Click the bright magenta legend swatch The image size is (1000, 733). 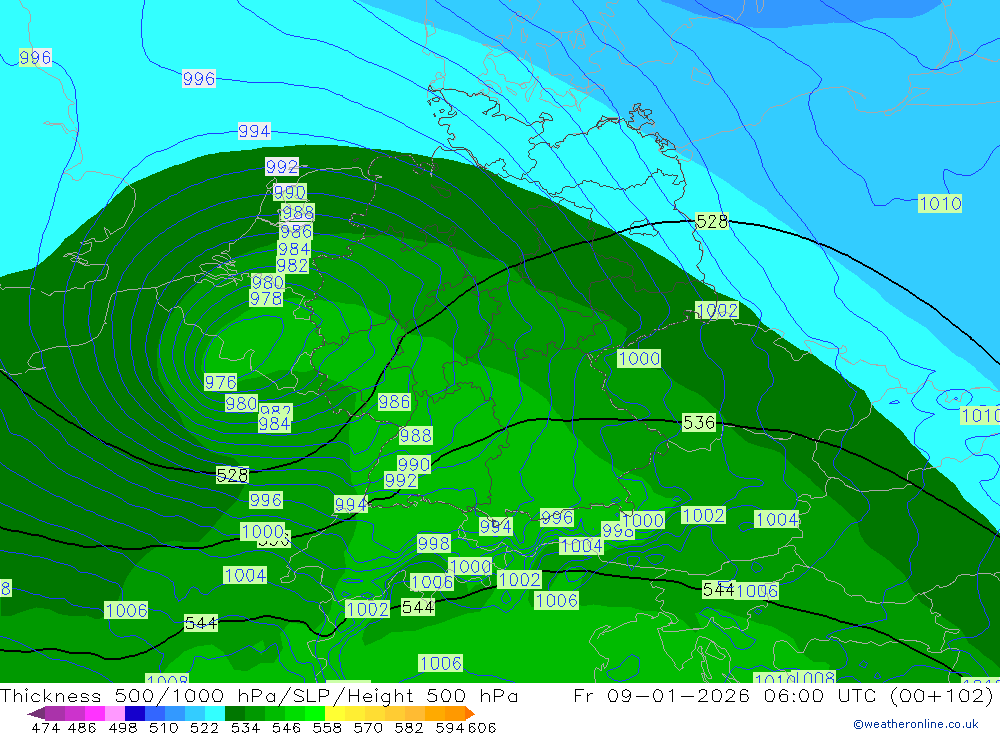(x=93, y=713)
